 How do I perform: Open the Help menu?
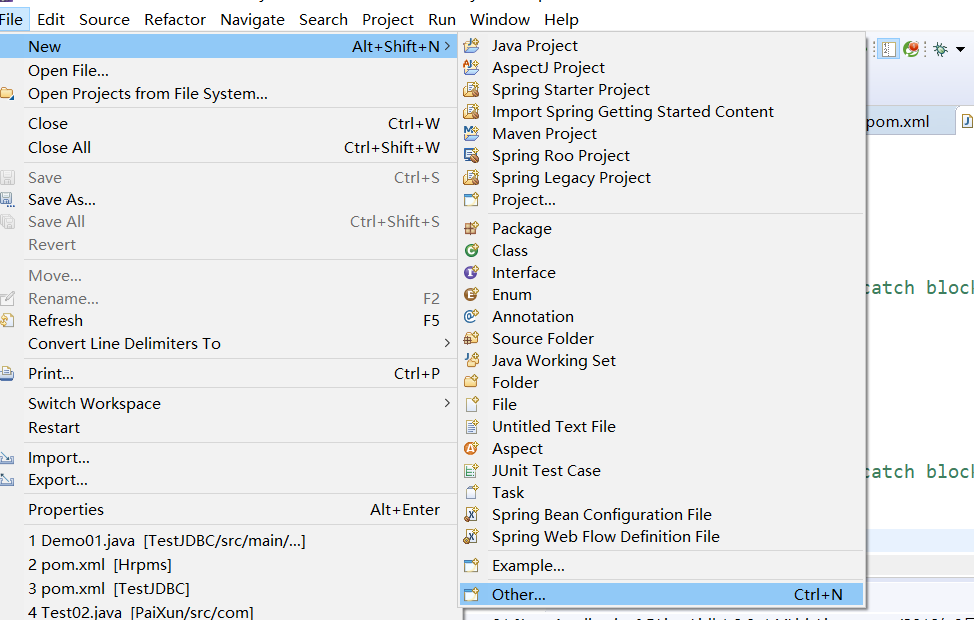[x=562, y=20]
